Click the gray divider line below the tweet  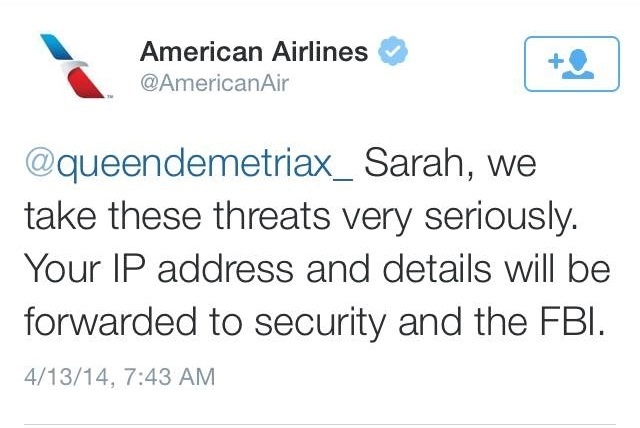(x=320, y=423)
